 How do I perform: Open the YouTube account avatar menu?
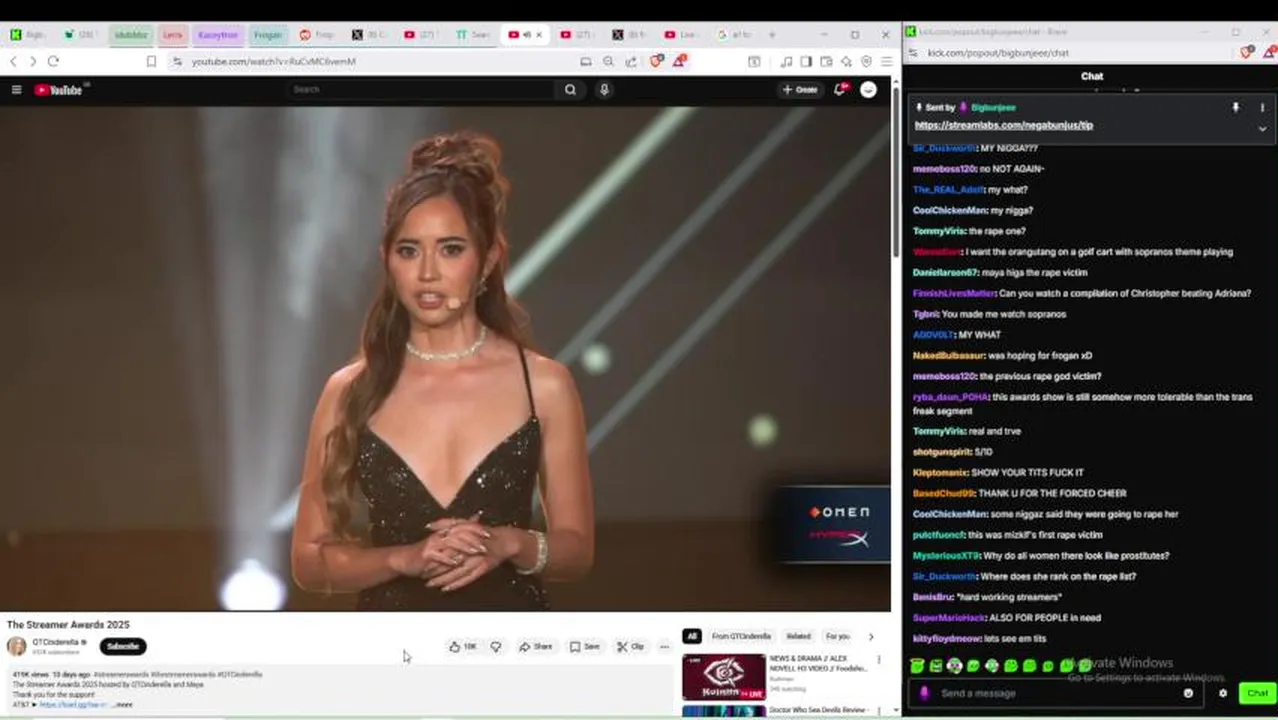click(x=869, y=90)
